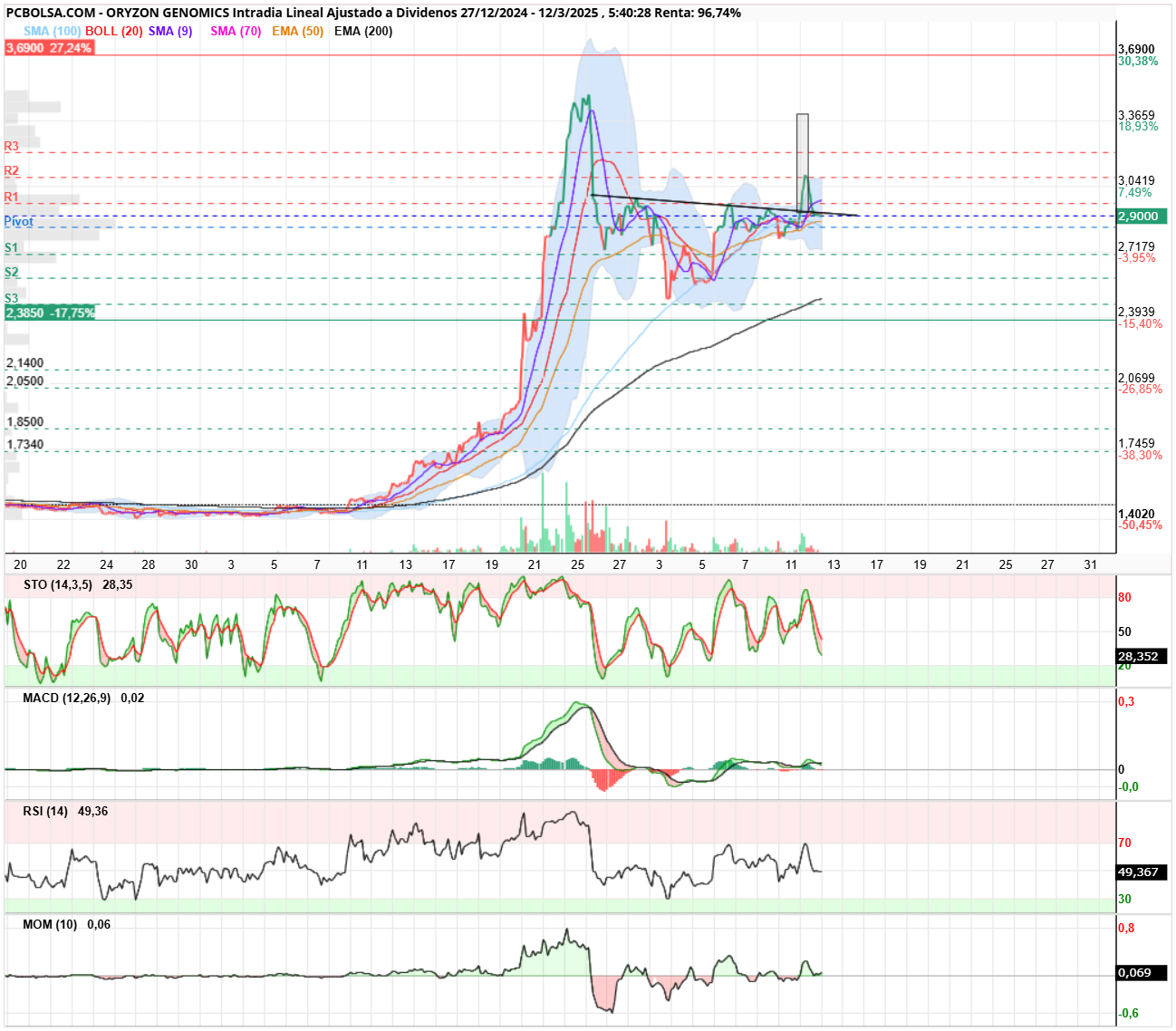Click the chart title PCBOLSA.COM - ORYZON GENOMICS

click(118, 13)
